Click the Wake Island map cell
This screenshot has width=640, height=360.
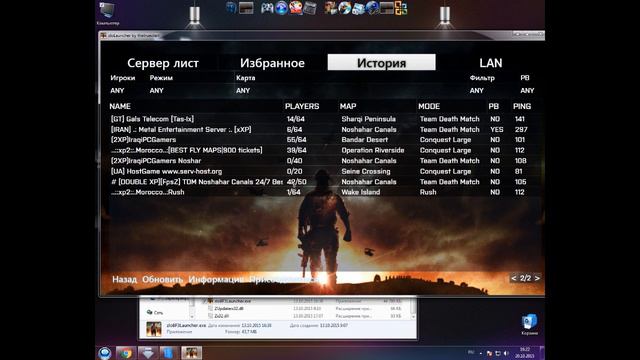pos(361,192)
